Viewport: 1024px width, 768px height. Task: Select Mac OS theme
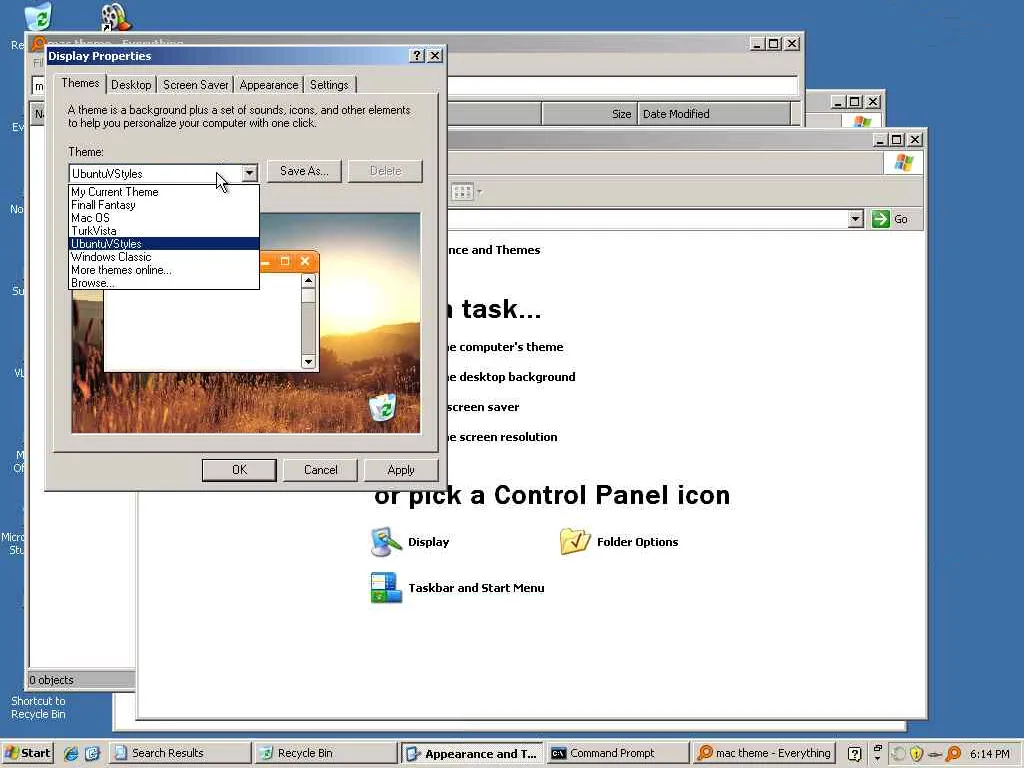click(163, 218)
